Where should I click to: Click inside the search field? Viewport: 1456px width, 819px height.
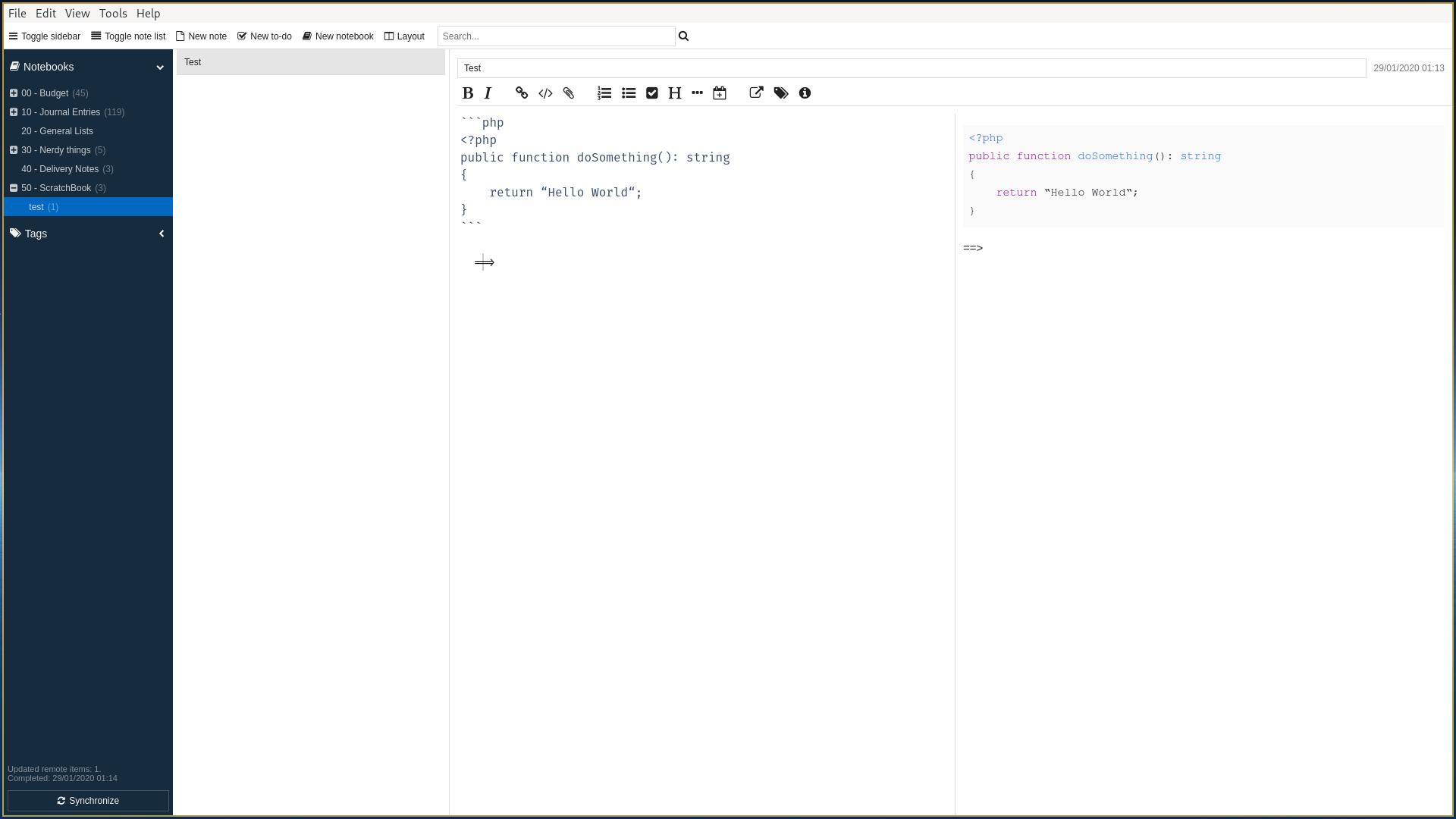pyautogui.click(x=556, y=36)
